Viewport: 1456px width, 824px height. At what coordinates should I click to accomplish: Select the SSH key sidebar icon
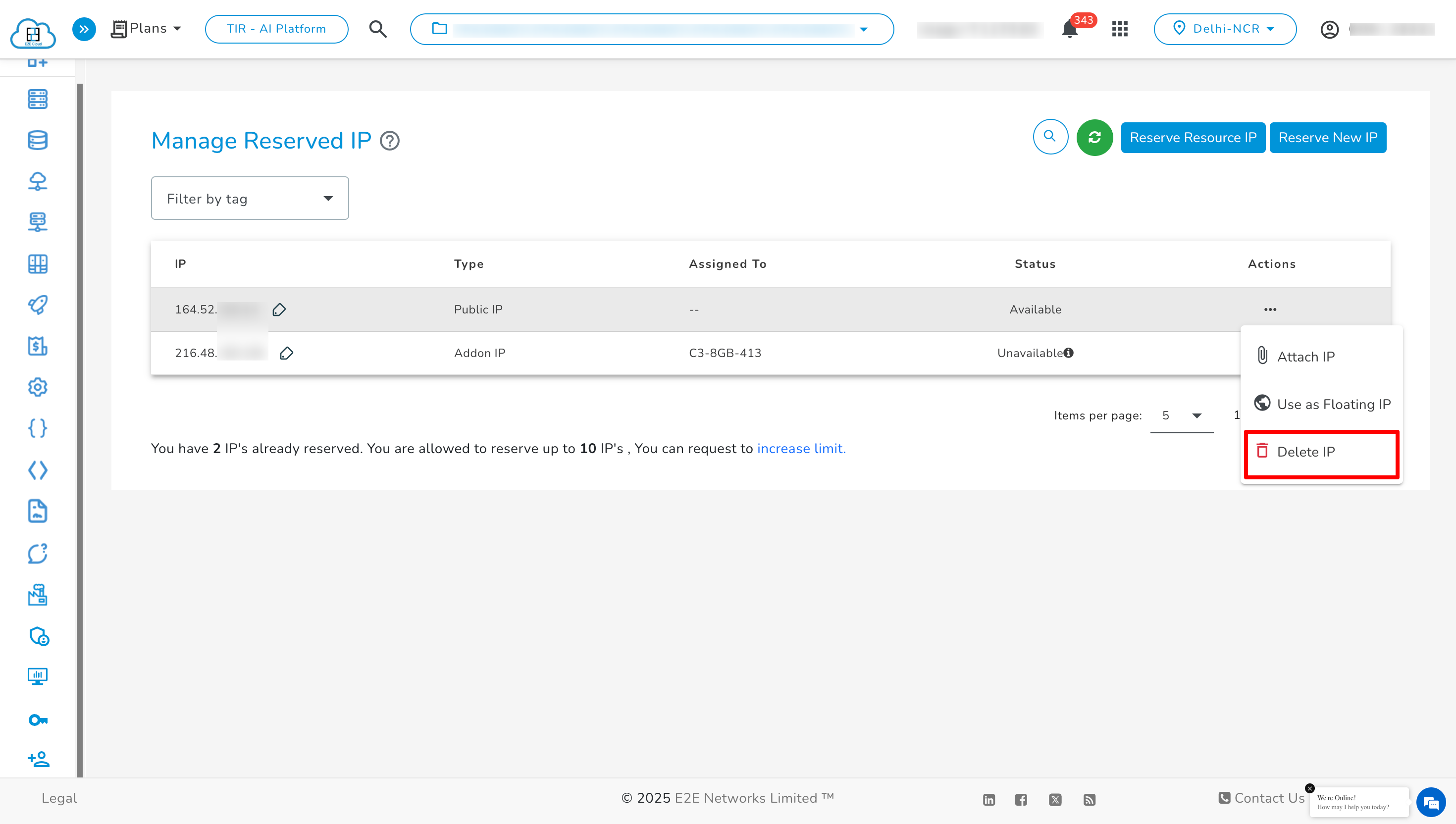[x=37, y=720]
